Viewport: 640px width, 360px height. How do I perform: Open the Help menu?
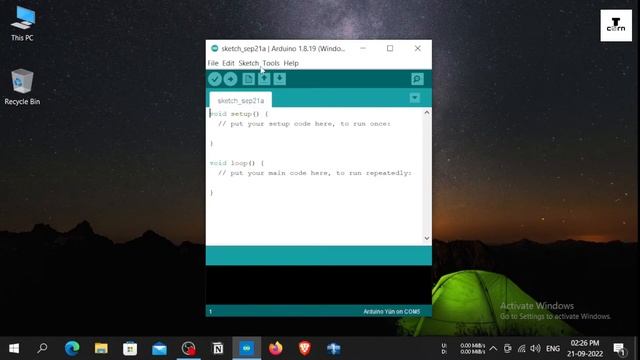[x=291, y=63]
